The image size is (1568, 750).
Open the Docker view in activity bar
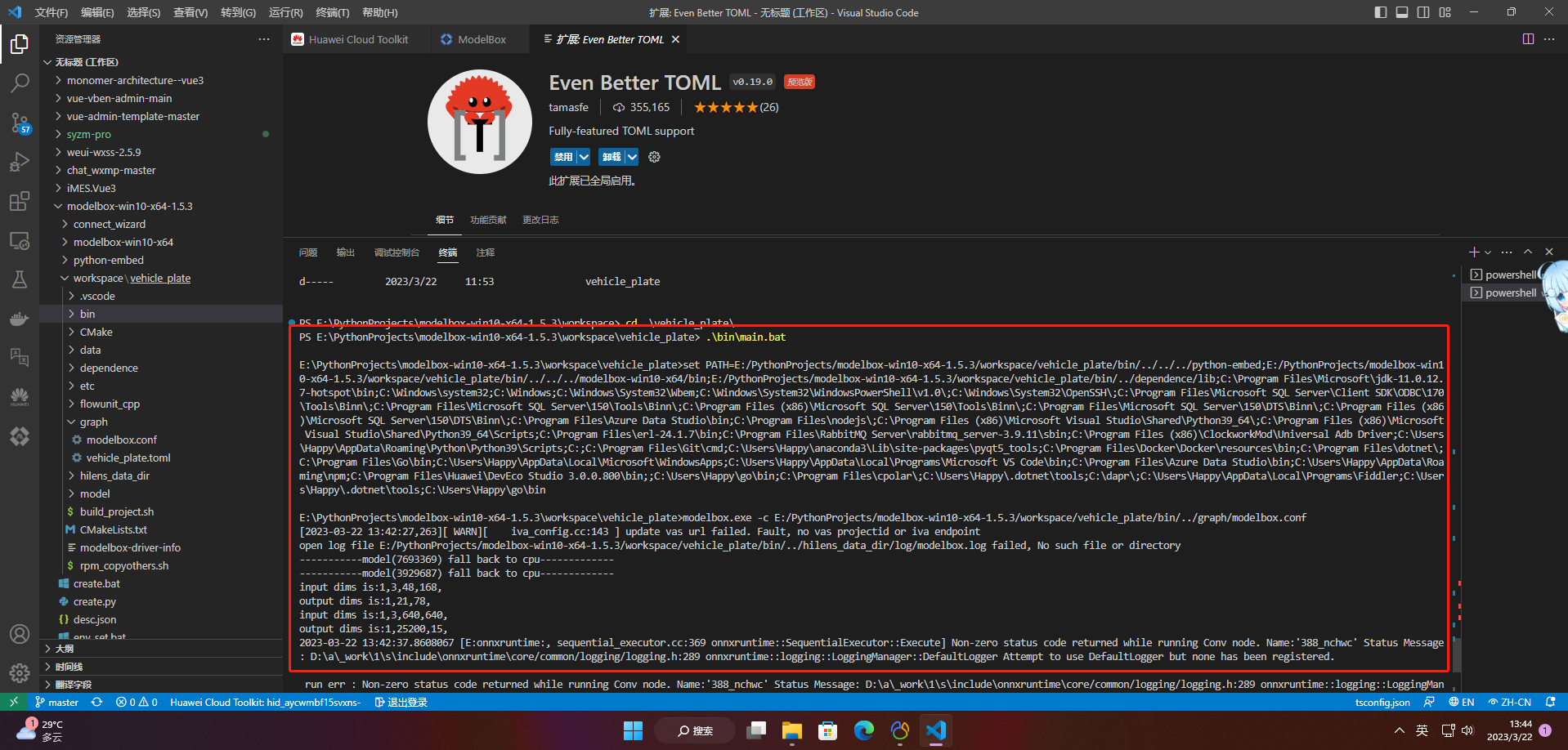[x=20, y=319]
